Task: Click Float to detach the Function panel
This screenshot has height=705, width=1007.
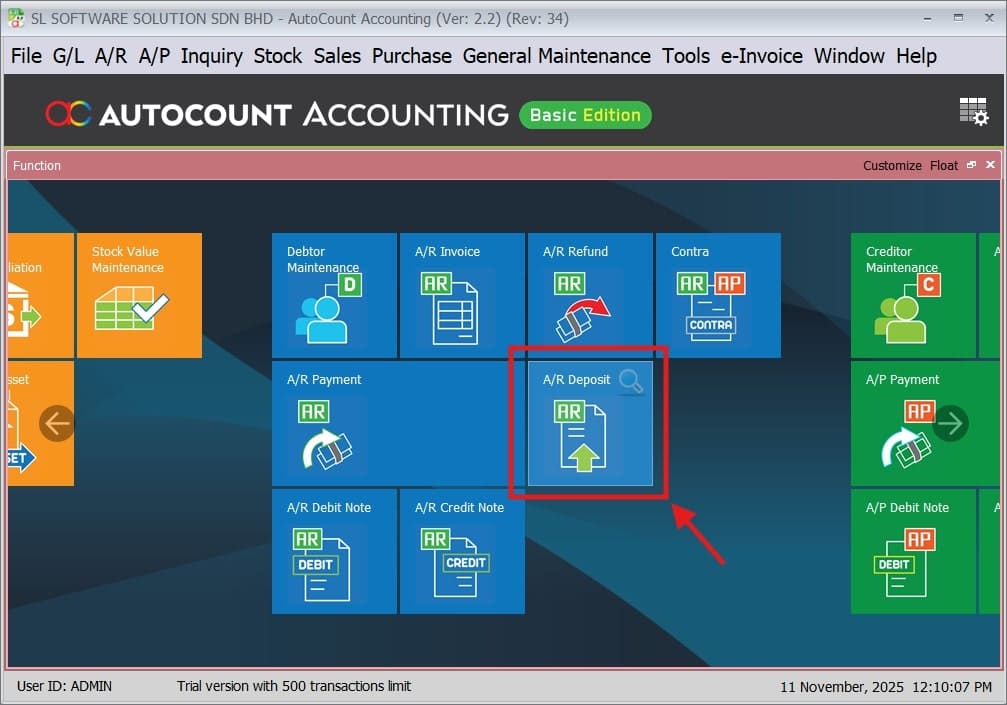Action: click(x=943, y=165)
